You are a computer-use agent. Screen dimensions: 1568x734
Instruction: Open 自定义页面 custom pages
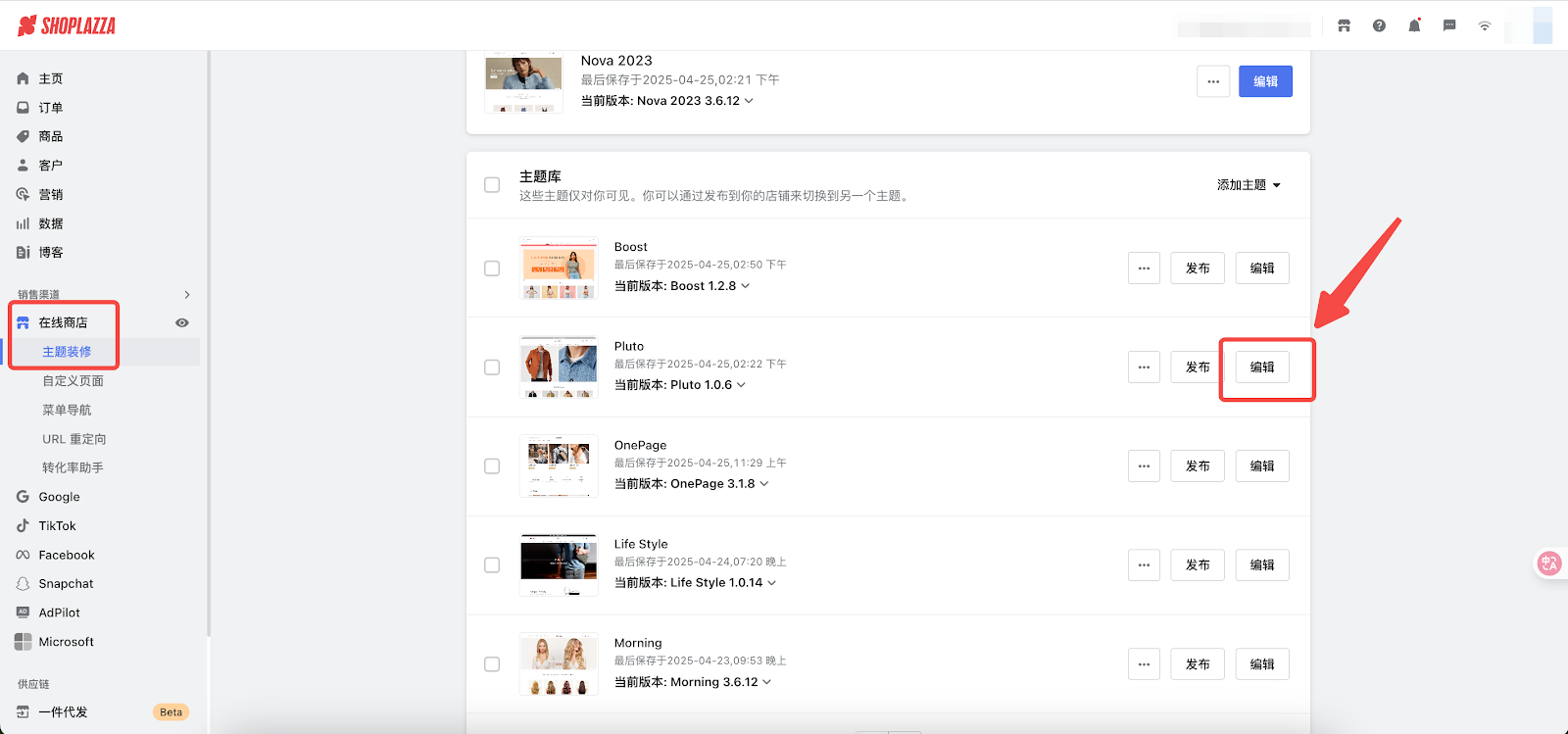point(73,380)
